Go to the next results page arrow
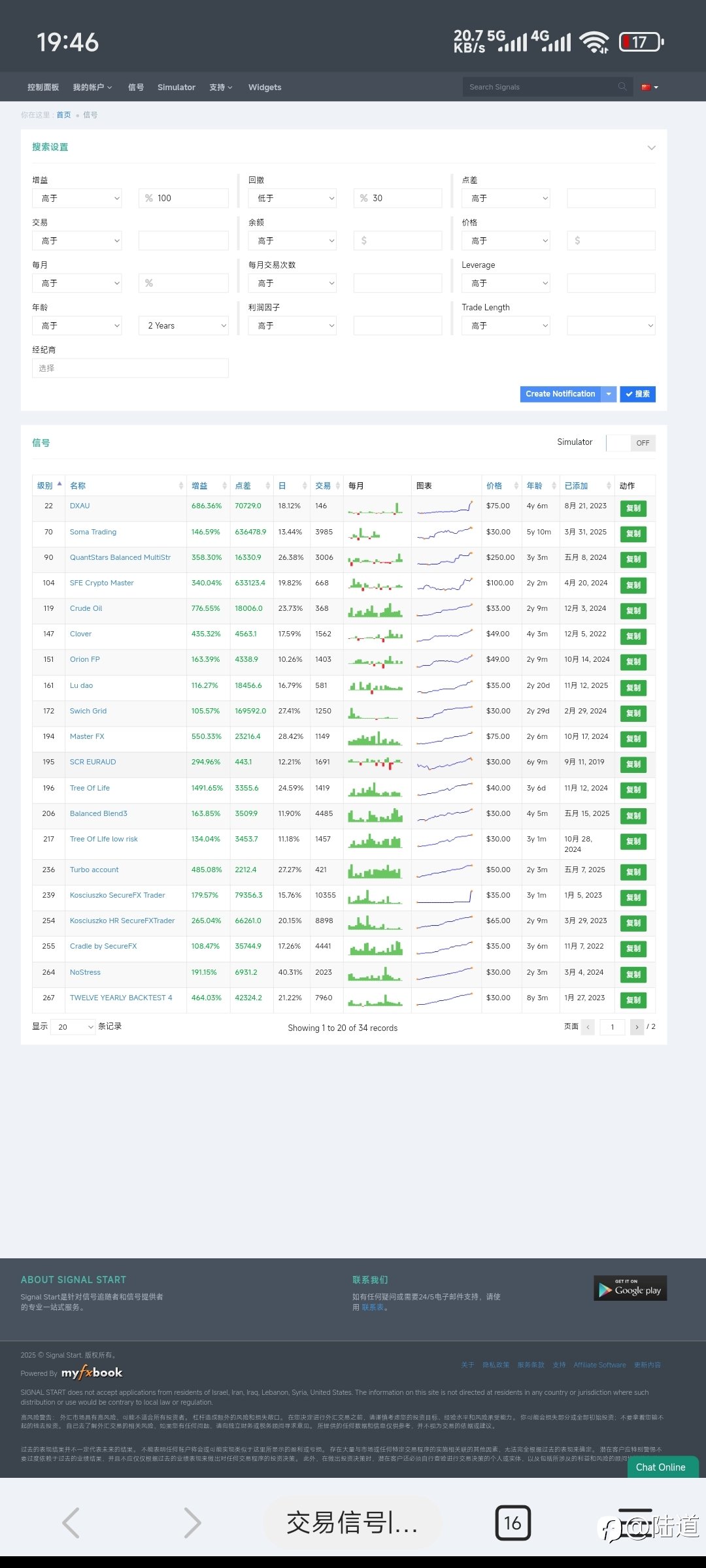The width and height of the screenshot is (706, 1568). click(x=637, y=1026)
